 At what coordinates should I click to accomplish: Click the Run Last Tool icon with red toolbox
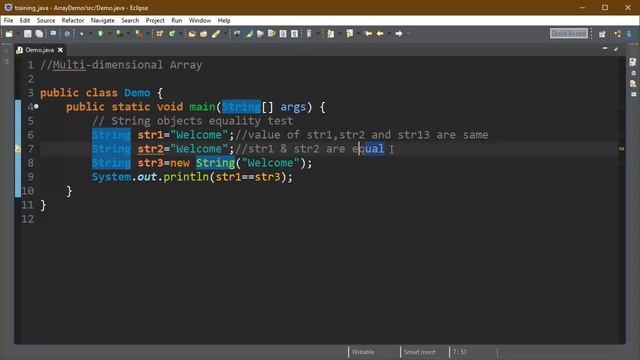pyautogui.click(x=140, y=34)
